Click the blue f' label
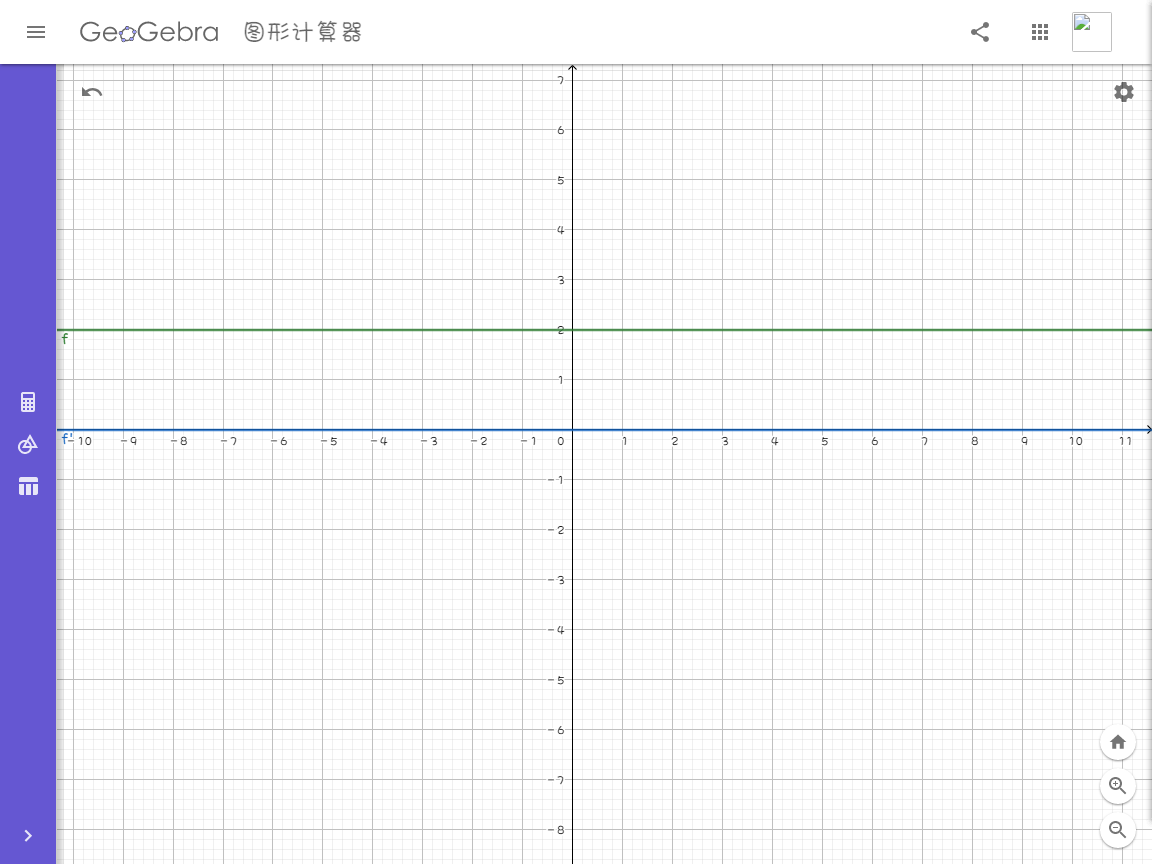The width and height of the screenshot is (1152, 864). point(67,439)
